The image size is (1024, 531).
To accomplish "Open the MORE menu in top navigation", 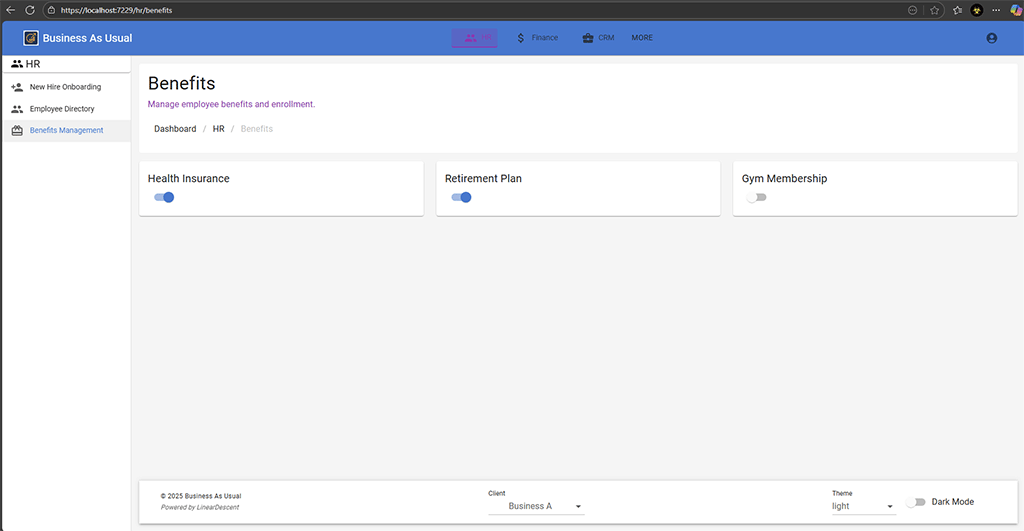I will pyautogui.click(x=642, y=38).
